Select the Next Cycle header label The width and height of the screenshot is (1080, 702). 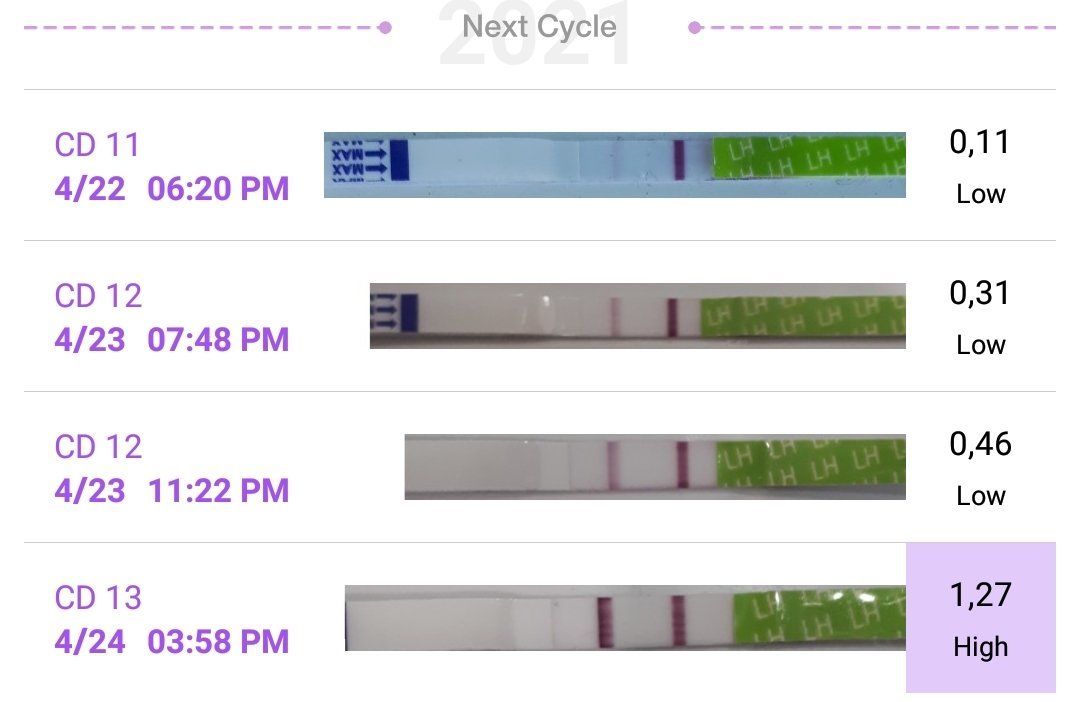(x=540, y=27)
